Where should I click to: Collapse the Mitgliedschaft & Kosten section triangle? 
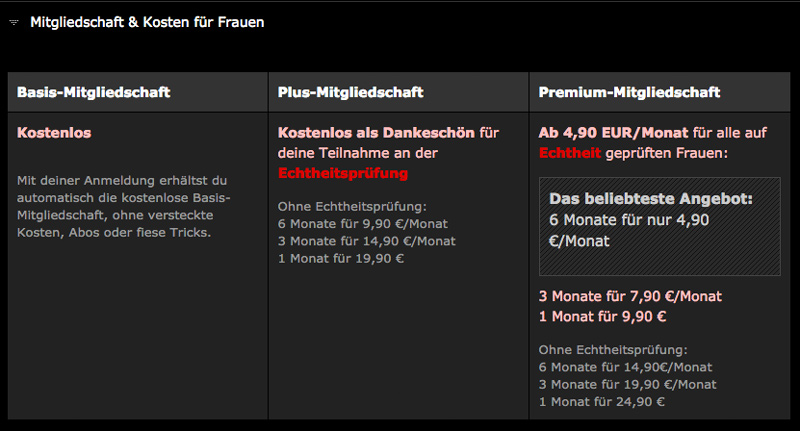(x=14, y=22)
